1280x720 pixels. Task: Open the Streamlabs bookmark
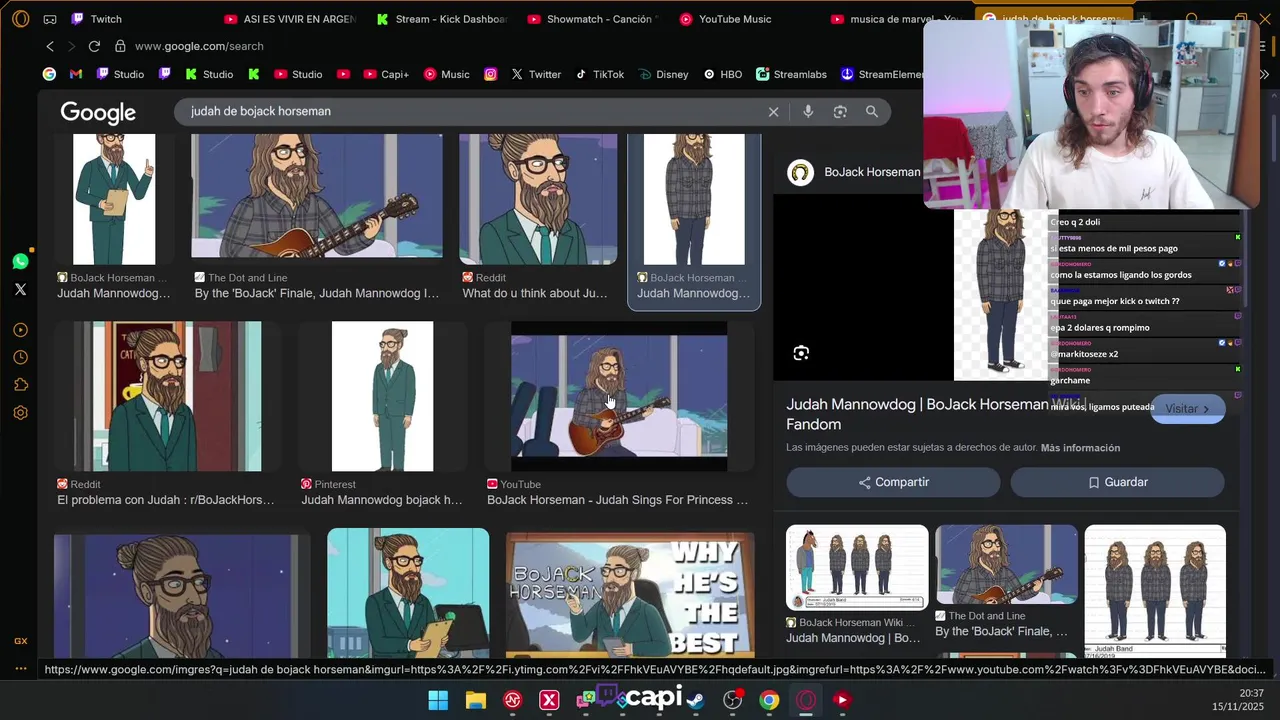point(791,74)
